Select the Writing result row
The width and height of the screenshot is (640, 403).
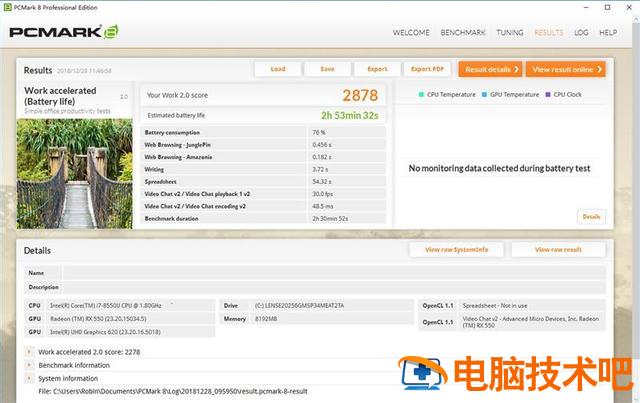pyautogui.click(x=263, y=169)
